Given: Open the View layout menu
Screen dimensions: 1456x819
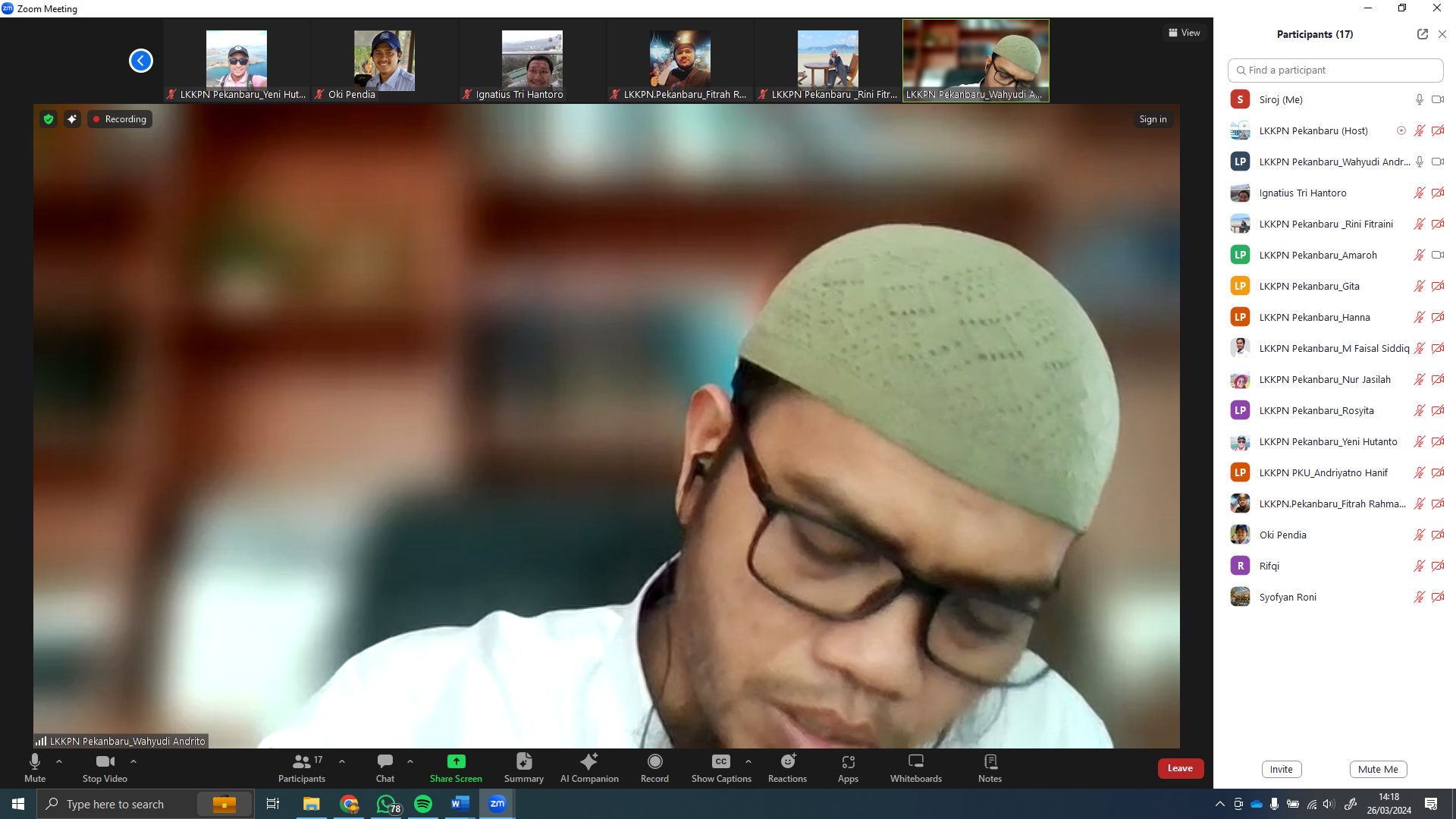Looking at the screenshot, I should [x=1184, y=33].
